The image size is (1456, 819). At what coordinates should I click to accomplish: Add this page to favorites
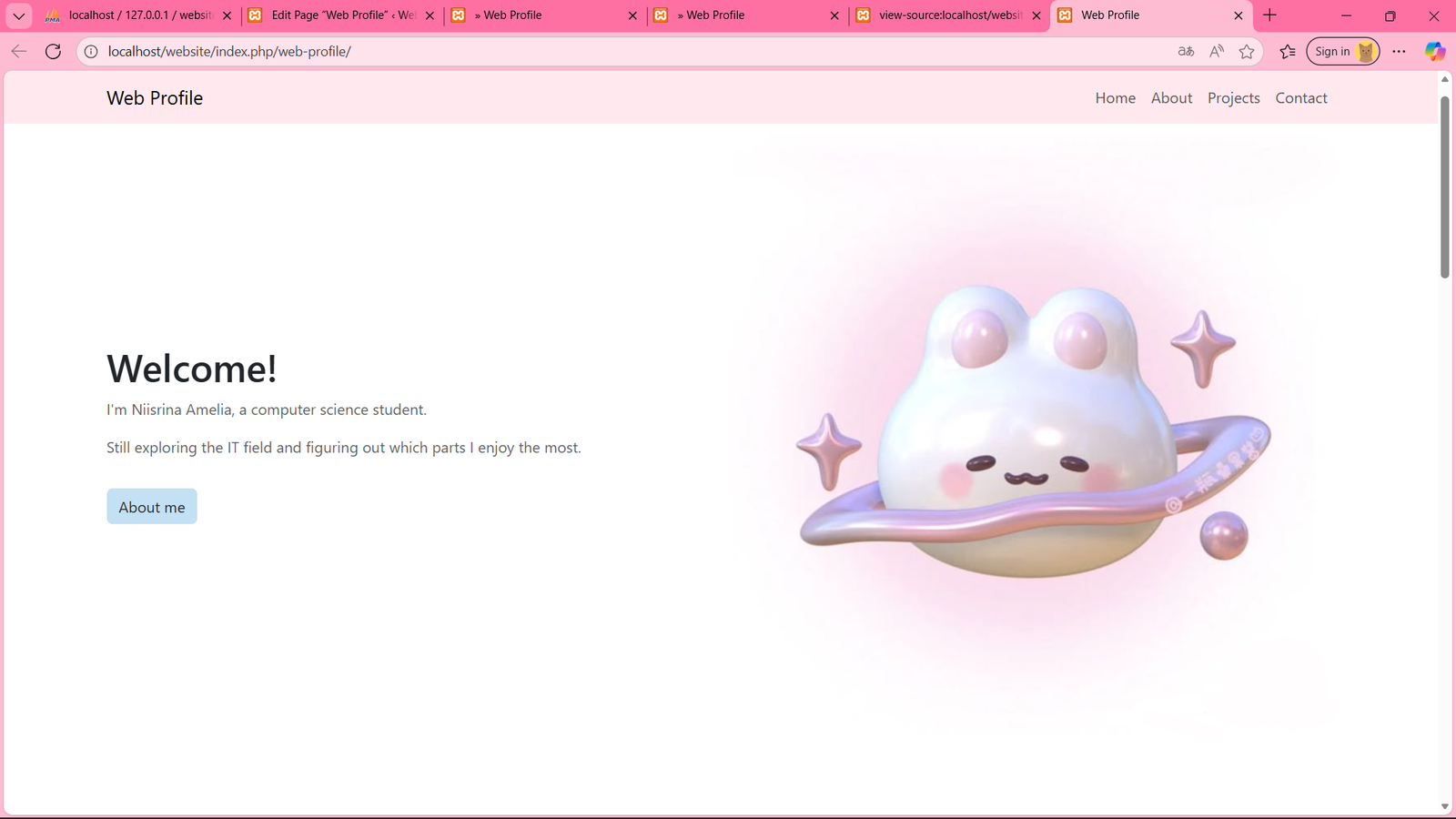pyautogui.click(x=1248, y=51)
